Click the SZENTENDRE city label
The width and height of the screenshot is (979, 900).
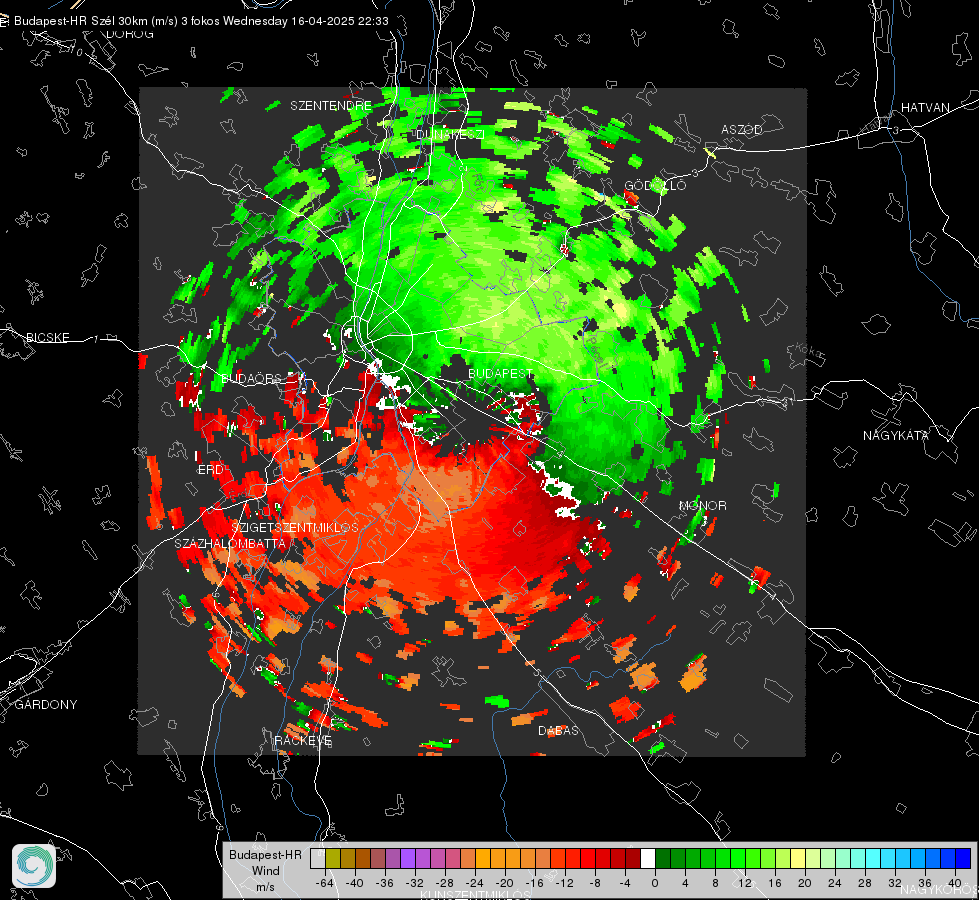331,106
